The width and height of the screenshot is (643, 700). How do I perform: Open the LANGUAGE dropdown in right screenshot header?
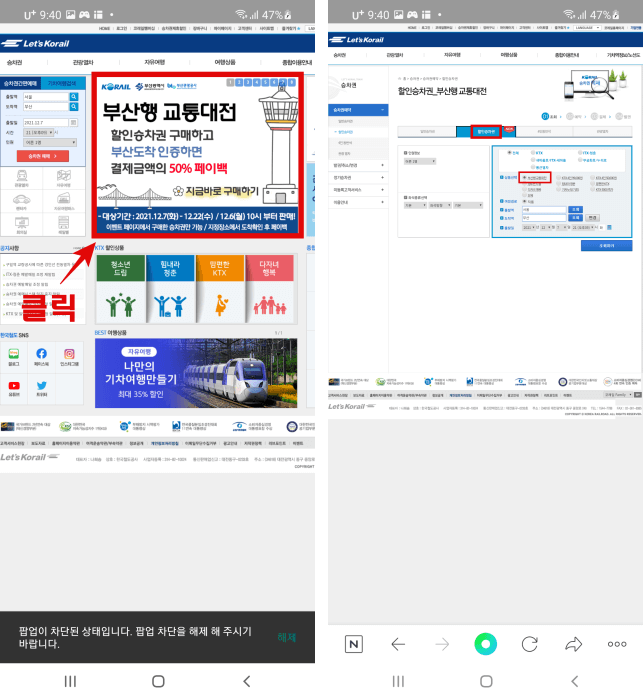[x=587, y=28]
